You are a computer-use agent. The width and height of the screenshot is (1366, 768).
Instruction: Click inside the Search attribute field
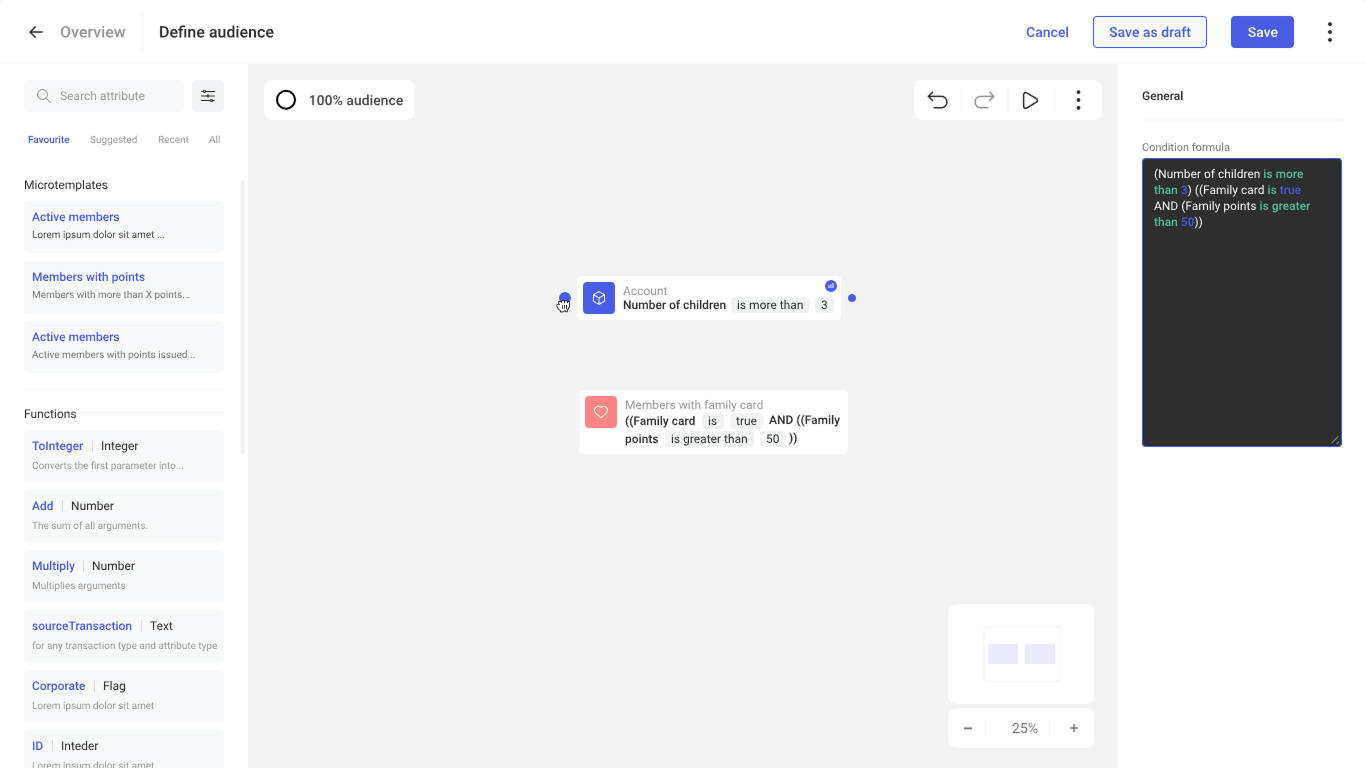(x=103, y=95)
